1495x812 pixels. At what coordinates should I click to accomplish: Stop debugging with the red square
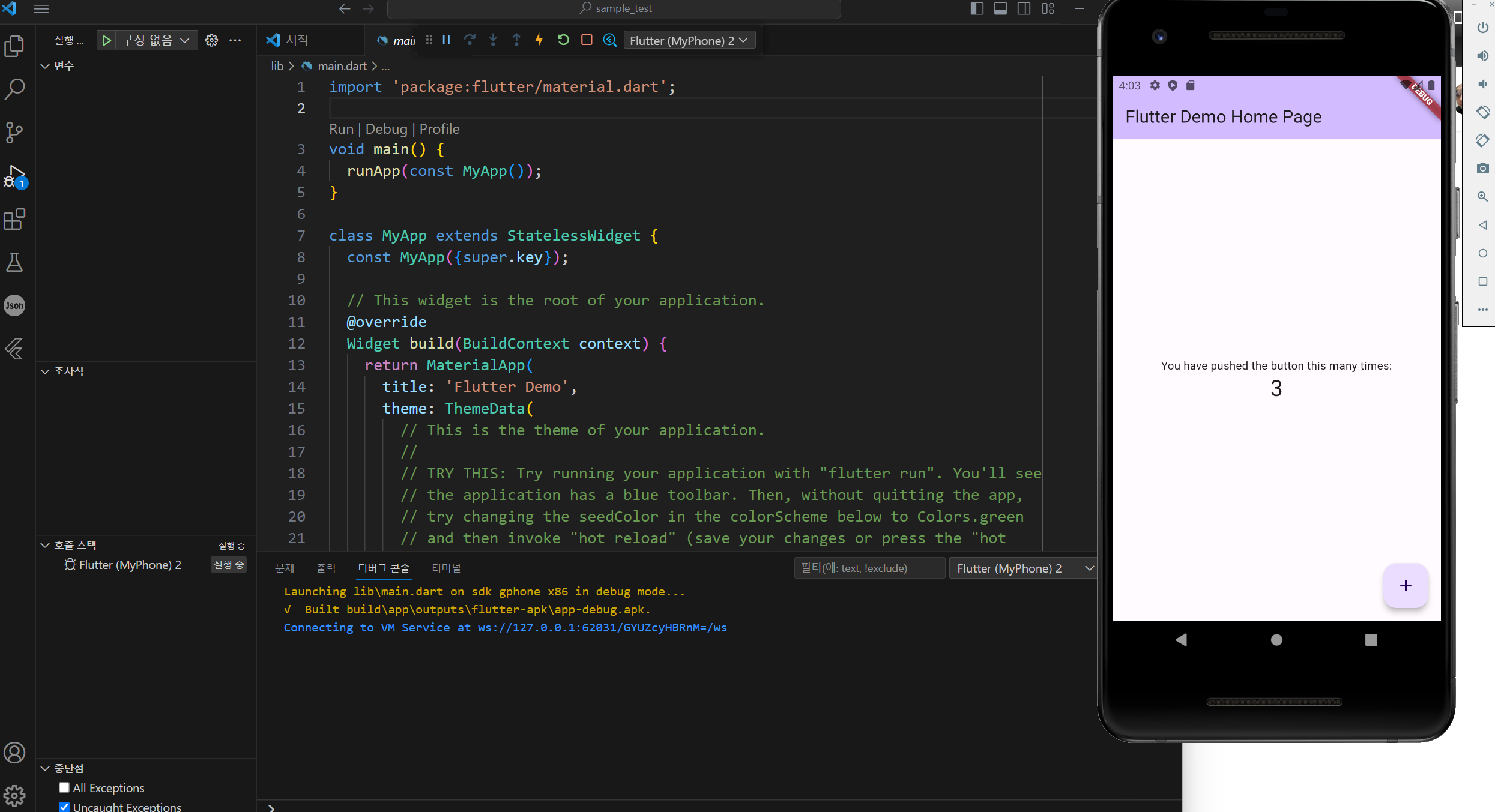pos(587,40)
